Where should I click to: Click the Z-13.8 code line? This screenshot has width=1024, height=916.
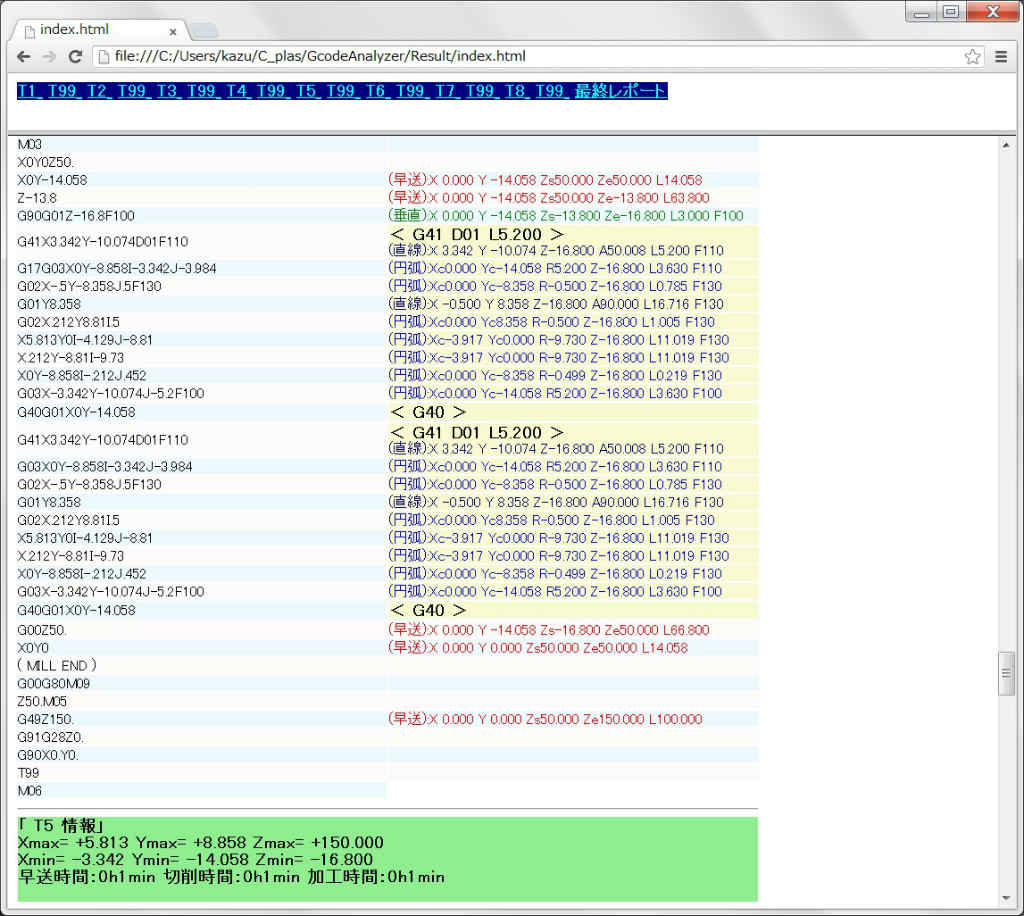37,198
